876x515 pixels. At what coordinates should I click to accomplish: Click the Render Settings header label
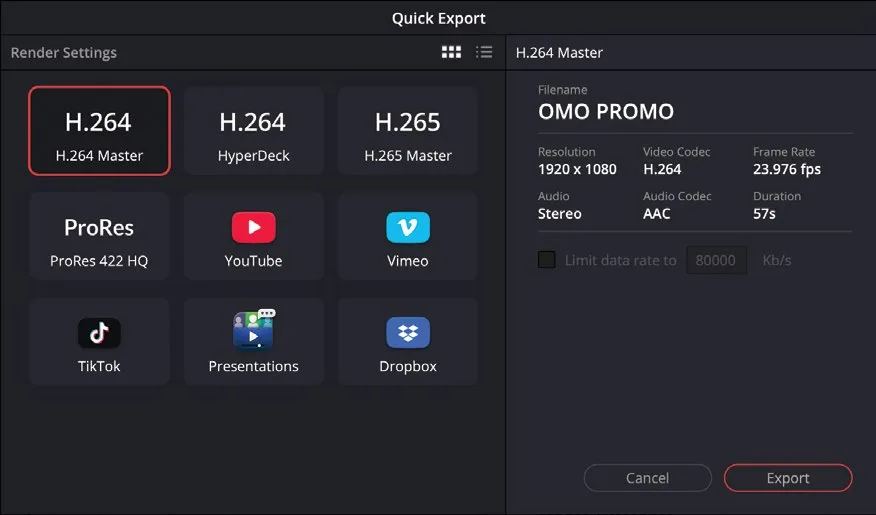[x=64, y=53]
